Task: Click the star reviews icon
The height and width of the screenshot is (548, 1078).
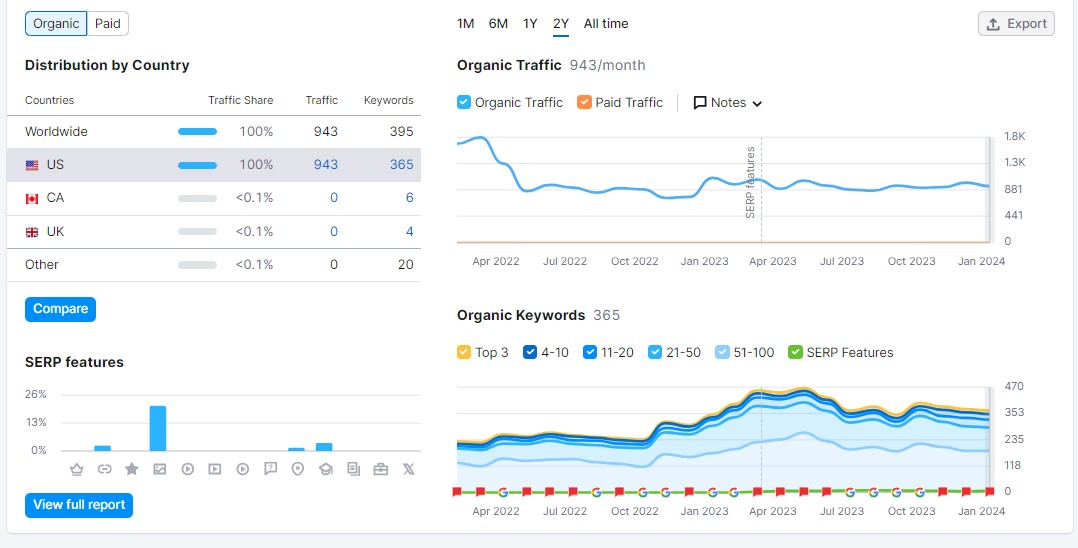Action: coord(132,469)
